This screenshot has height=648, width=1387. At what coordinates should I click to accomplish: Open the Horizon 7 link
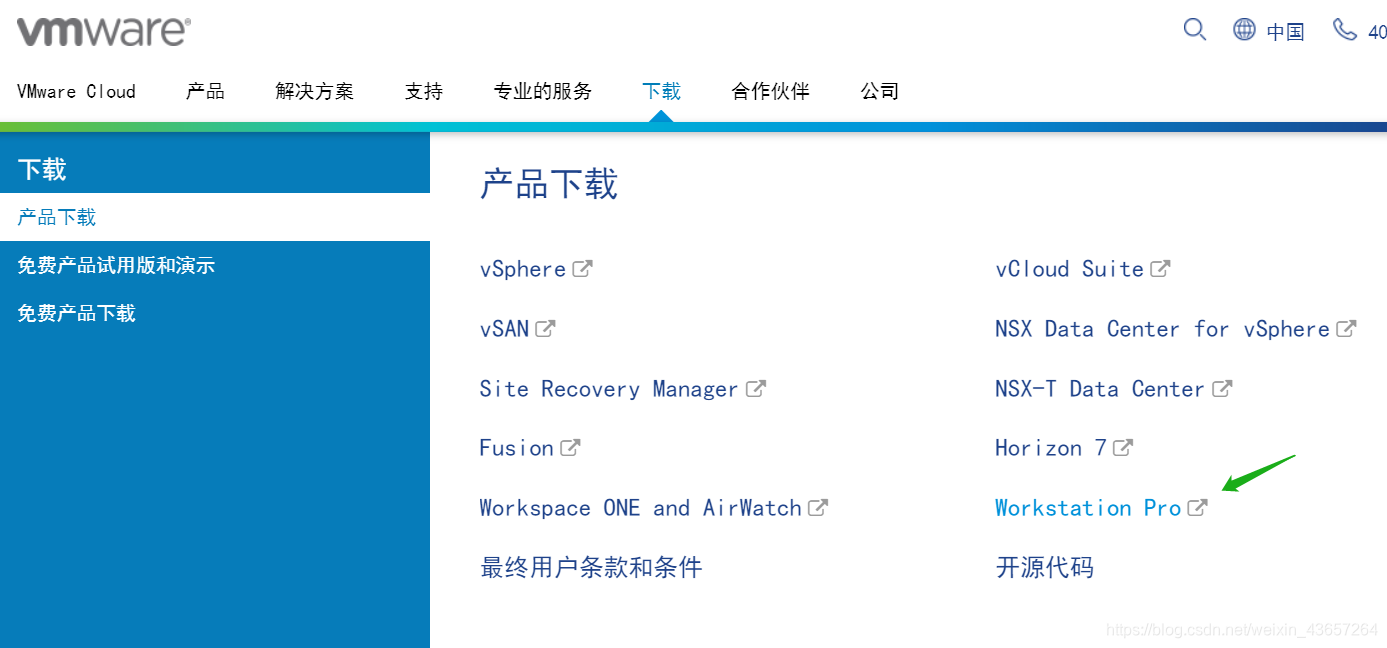(1051, 447)
